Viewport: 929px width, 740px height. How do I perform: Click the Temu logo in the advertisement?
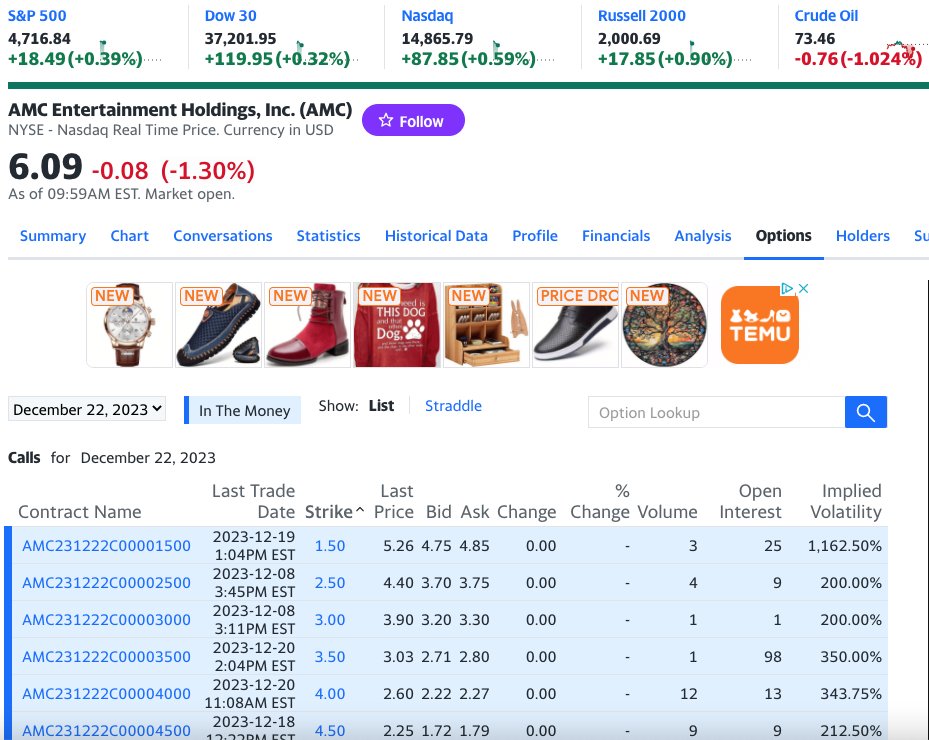759,325
